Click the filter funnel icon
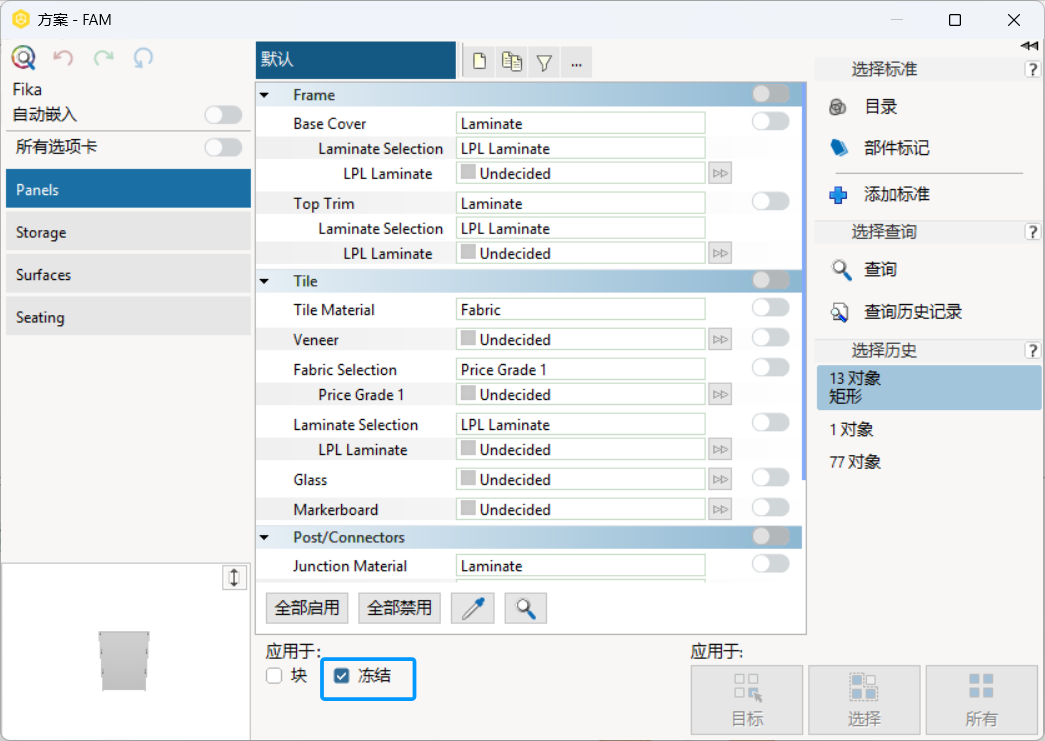Image resolution: width=1045 pixels, height=741 pixels. (544, 63)
